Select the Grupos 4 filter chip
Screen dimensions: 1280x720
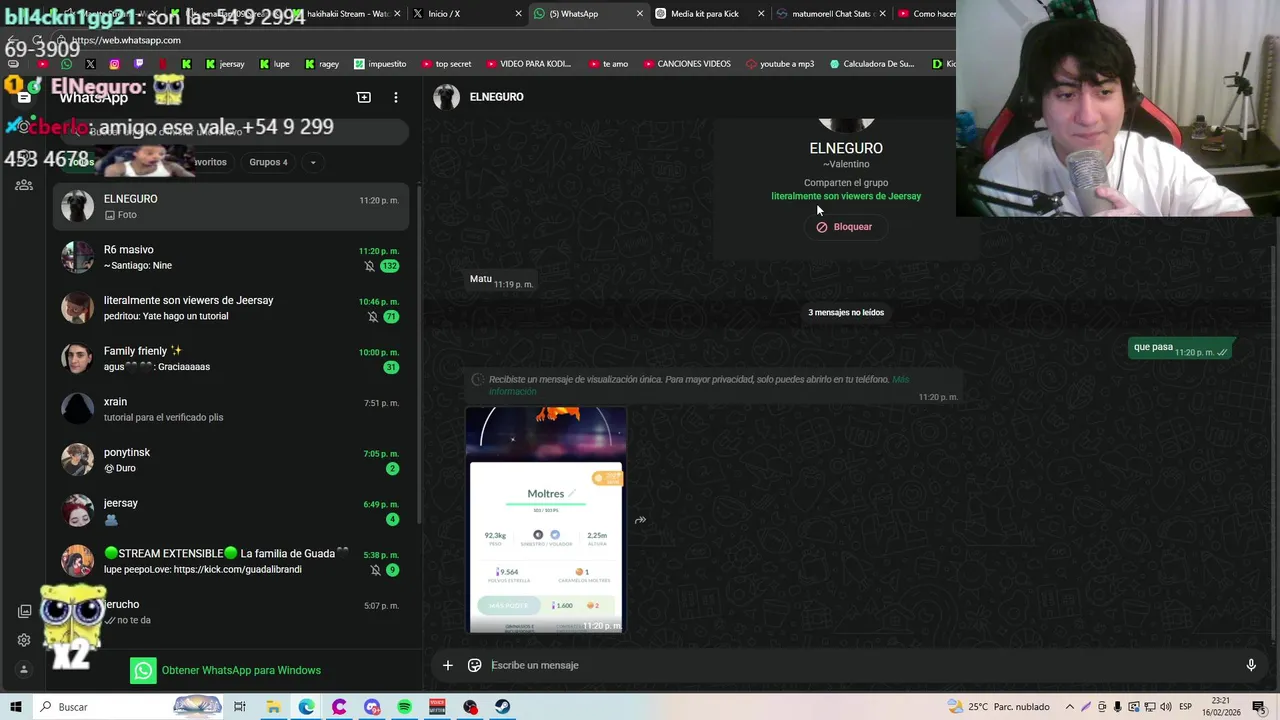(268, 162)
